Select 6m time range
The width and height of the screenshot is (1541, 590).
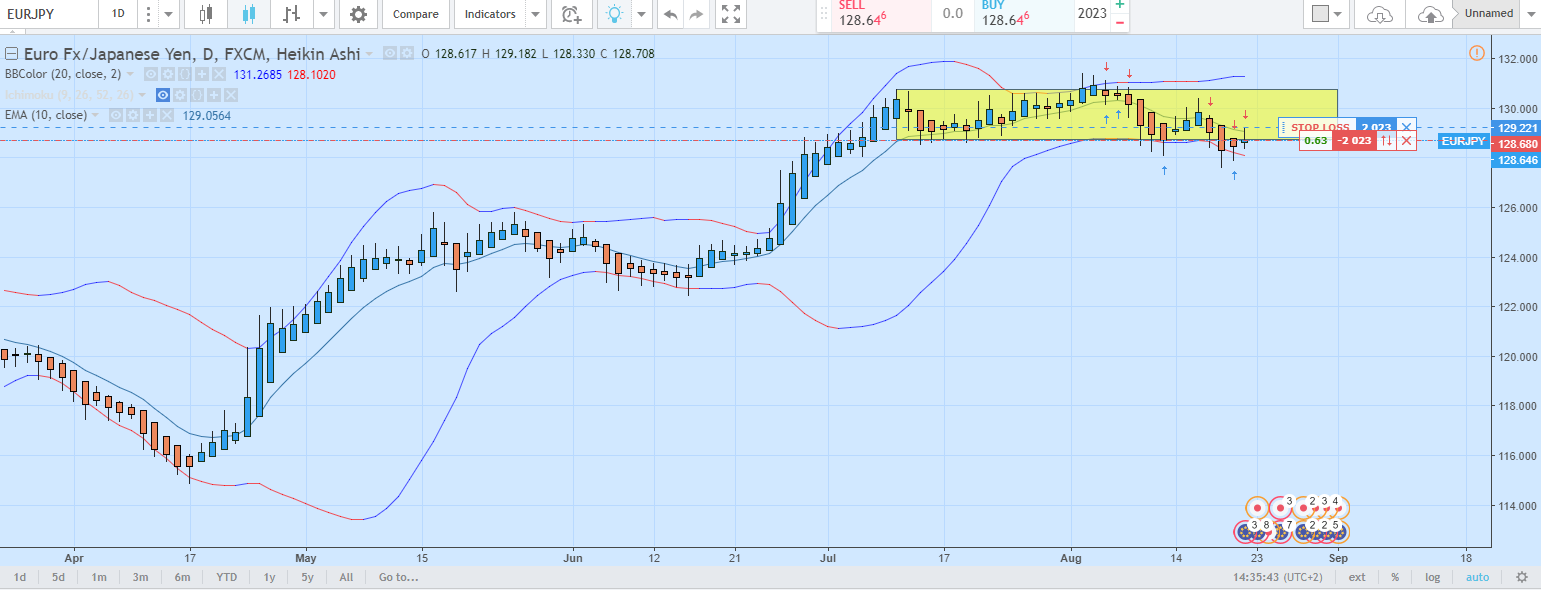pyautogui.click(x=182, y=577)
